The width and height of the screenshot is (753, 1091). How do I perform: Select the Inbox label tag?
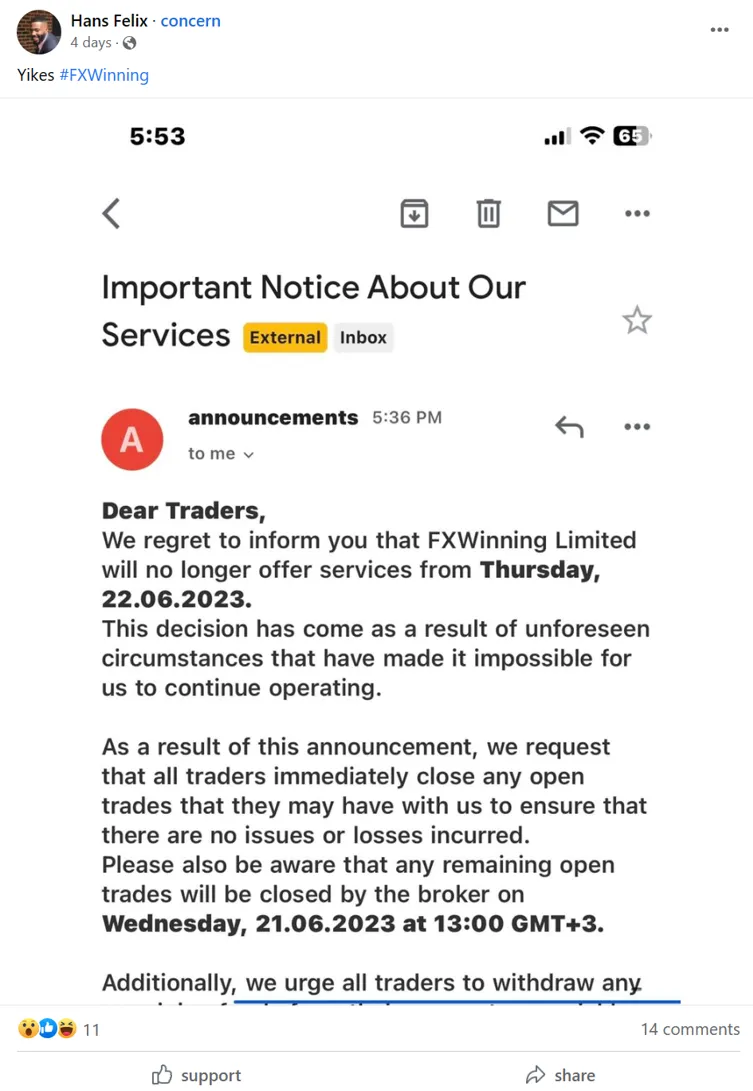click(x=363, y=337)
